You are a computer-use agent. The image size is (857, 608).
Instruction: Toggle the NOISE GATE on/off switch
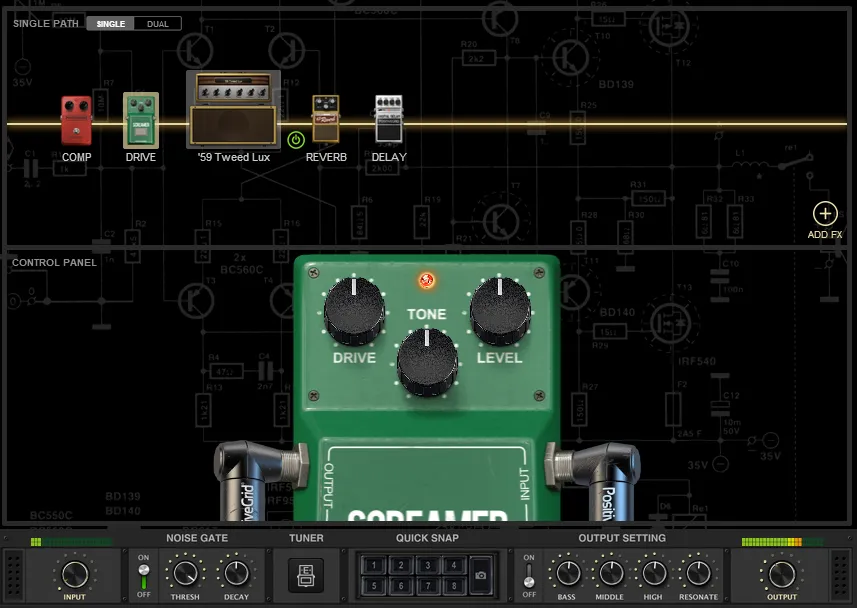(144, 576)
